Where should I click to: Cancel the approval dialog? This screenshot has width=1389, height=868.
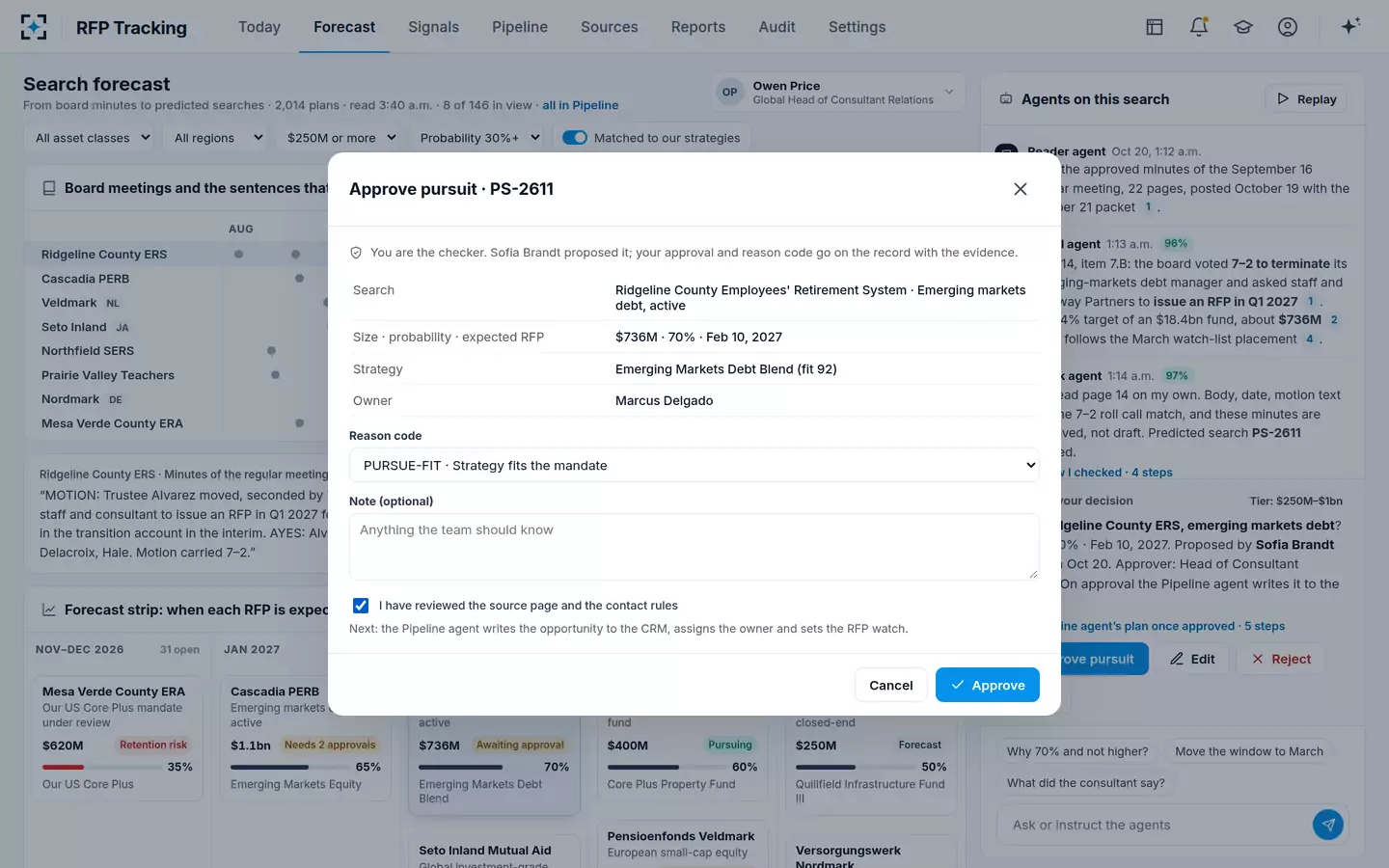click(x=890, y=685)
